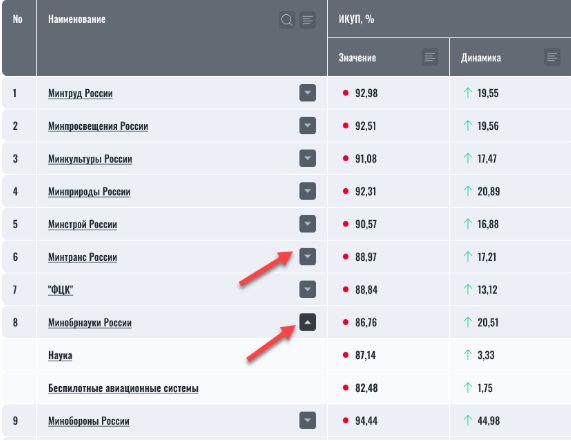This screenshot has width=571, height=441.
Task: Select dynamics value 1,75
Action: point(485,388)
